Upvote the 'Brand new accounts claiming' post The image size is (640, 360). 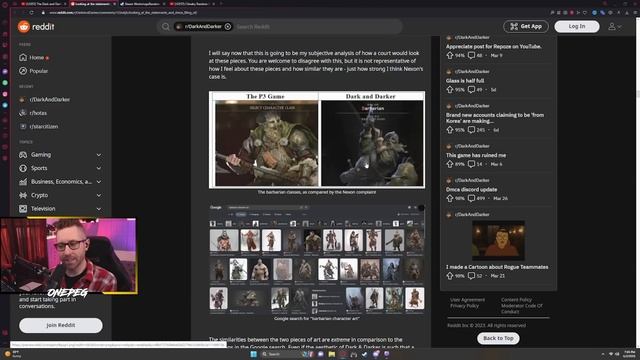click(450, 130)
